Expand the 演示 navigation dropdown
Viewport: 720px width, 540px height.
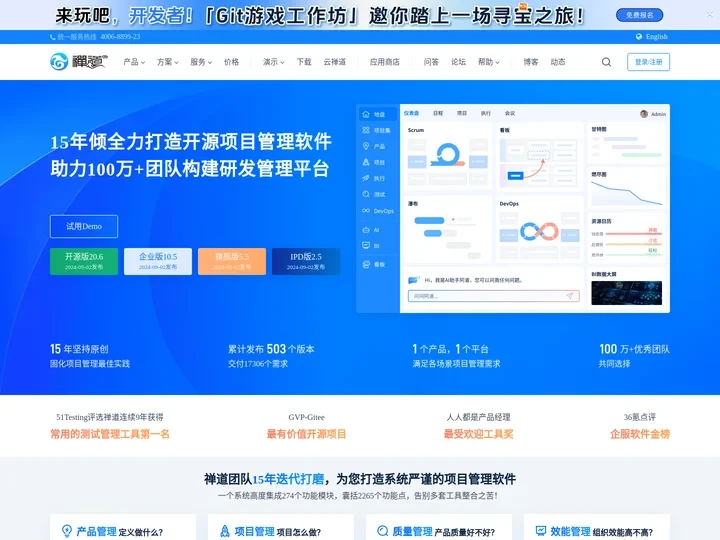[274, 62]
